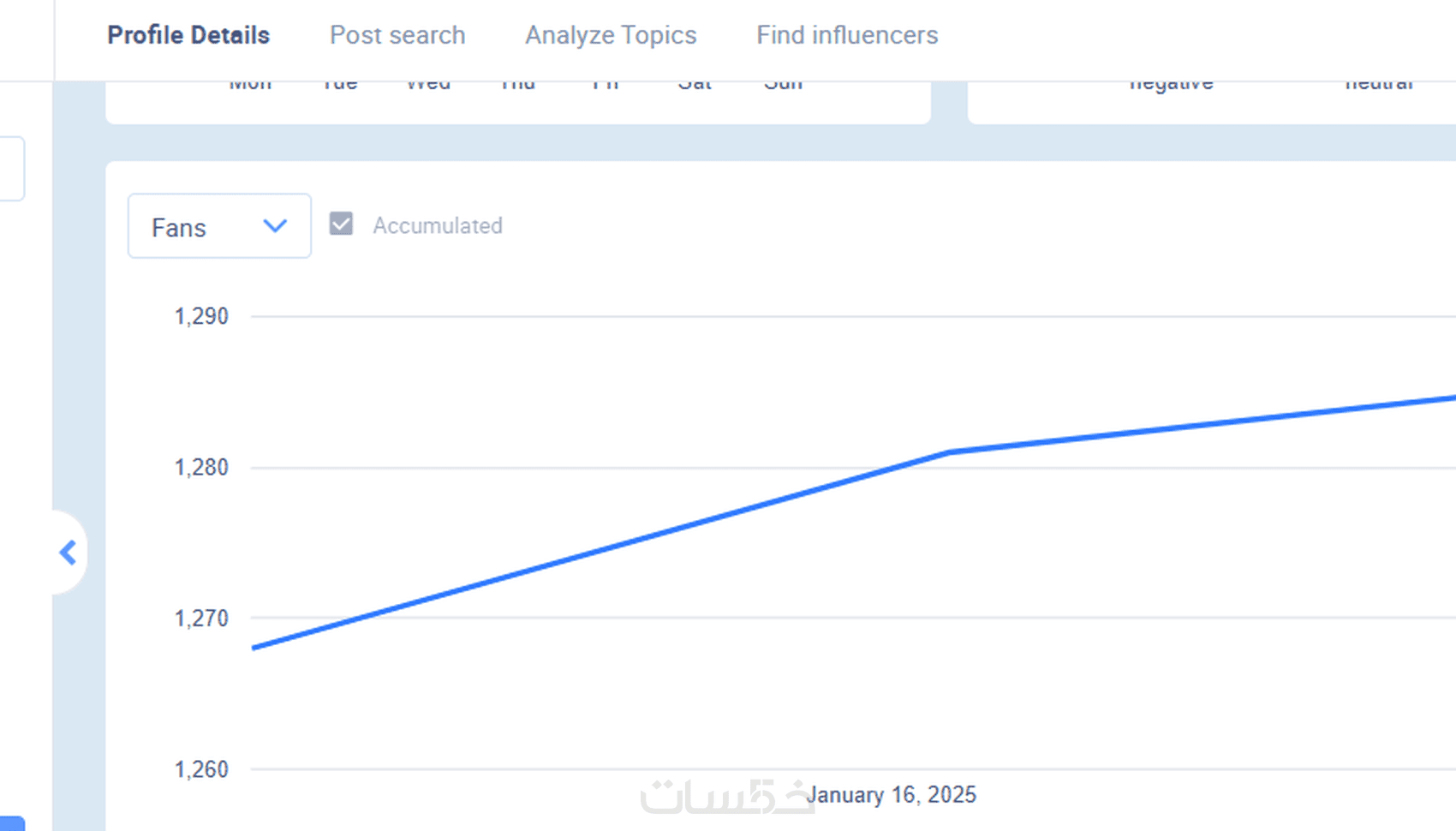Open the Post search tab

(x=397, y=35)
